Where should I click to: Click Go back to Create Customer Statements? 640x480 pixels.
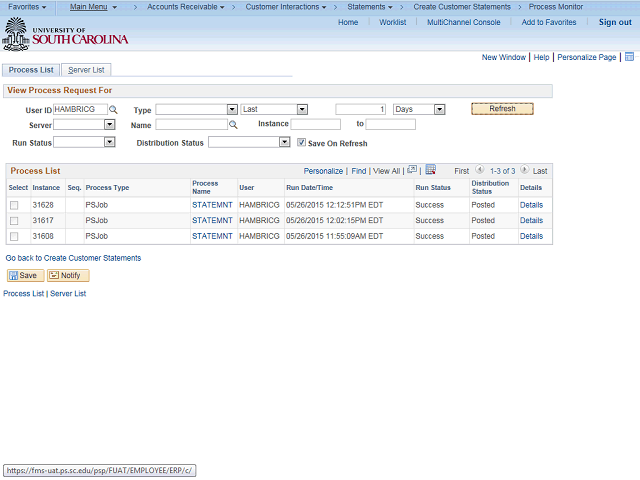click(73, 258)
